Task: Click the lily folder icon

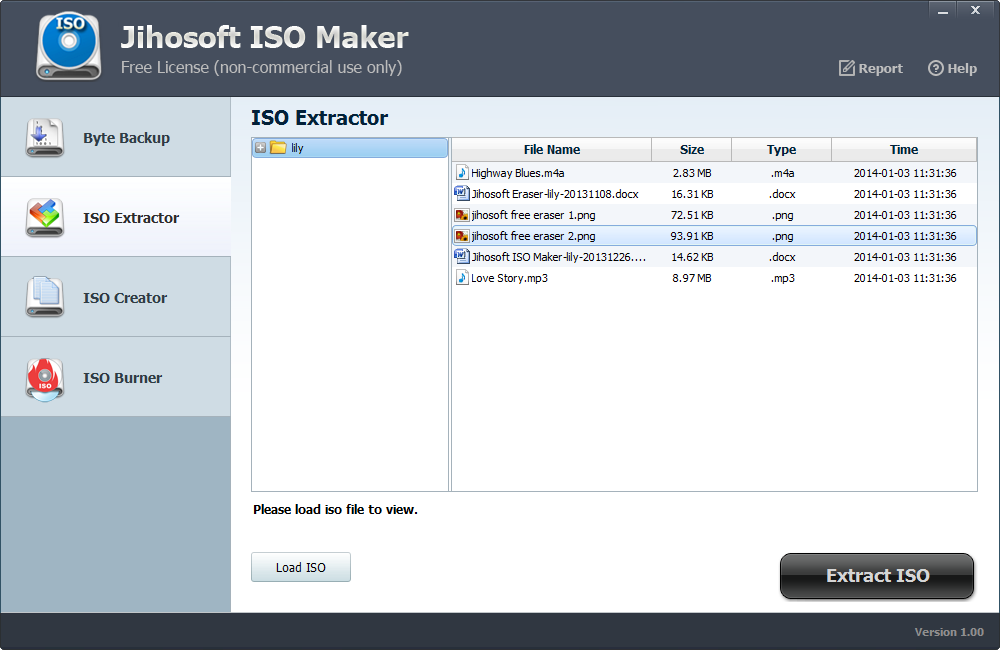Action: [278, 148]
